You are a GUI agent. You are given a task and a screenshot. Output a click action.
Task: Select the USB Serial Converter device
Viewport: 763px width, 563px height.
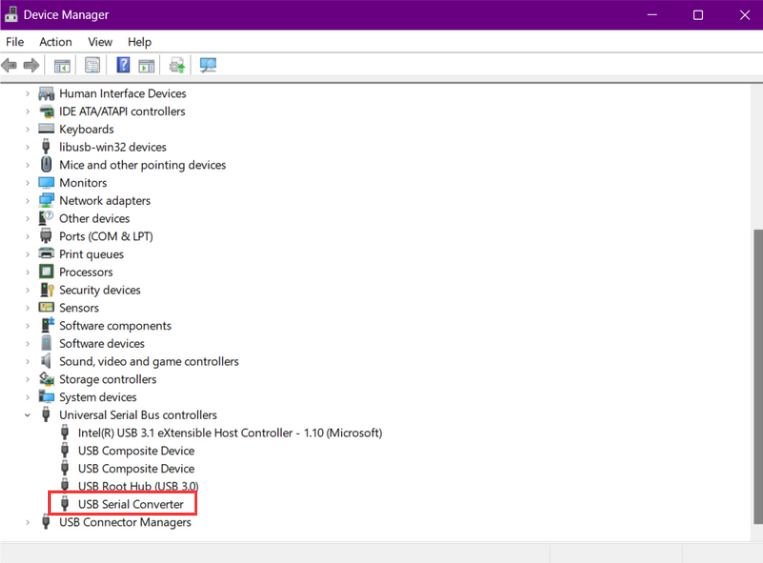click(130, 504)
